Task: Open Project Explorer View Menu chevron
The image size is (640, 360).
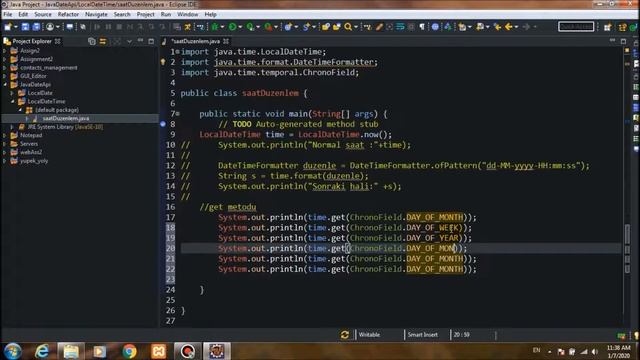Action: [129, 41]
